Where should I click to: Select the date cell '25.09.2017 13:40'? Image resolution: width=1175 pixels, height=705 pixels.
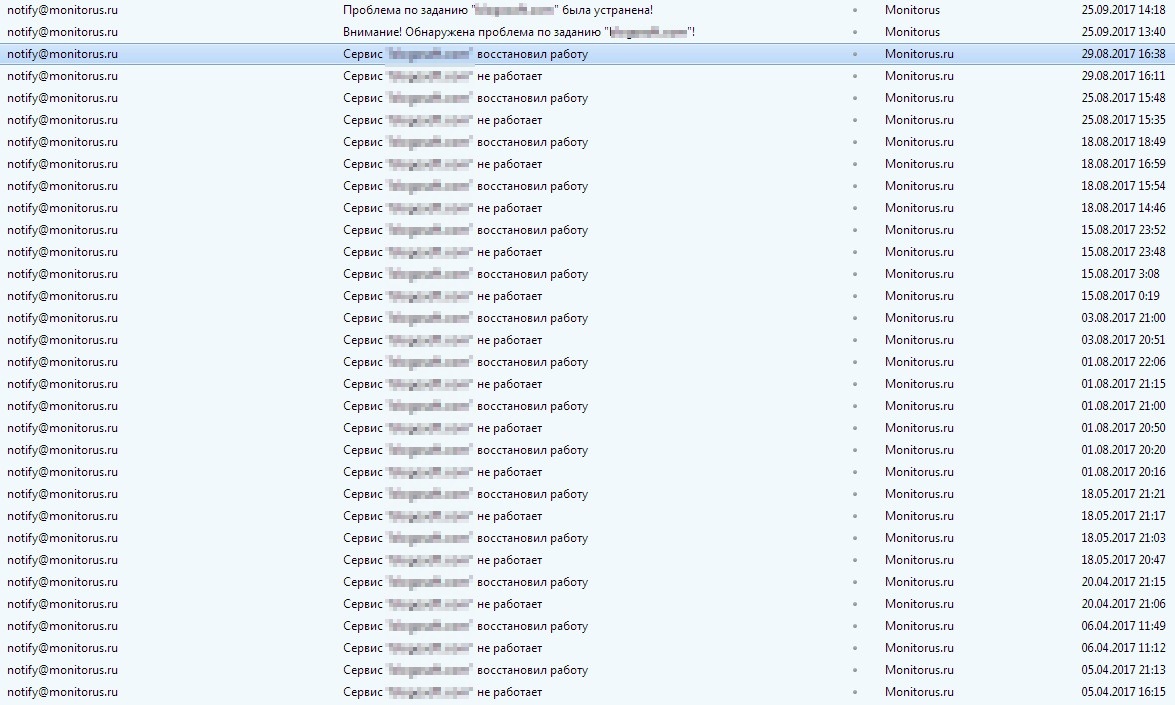pyautogui.click(x=1123, y=31)
